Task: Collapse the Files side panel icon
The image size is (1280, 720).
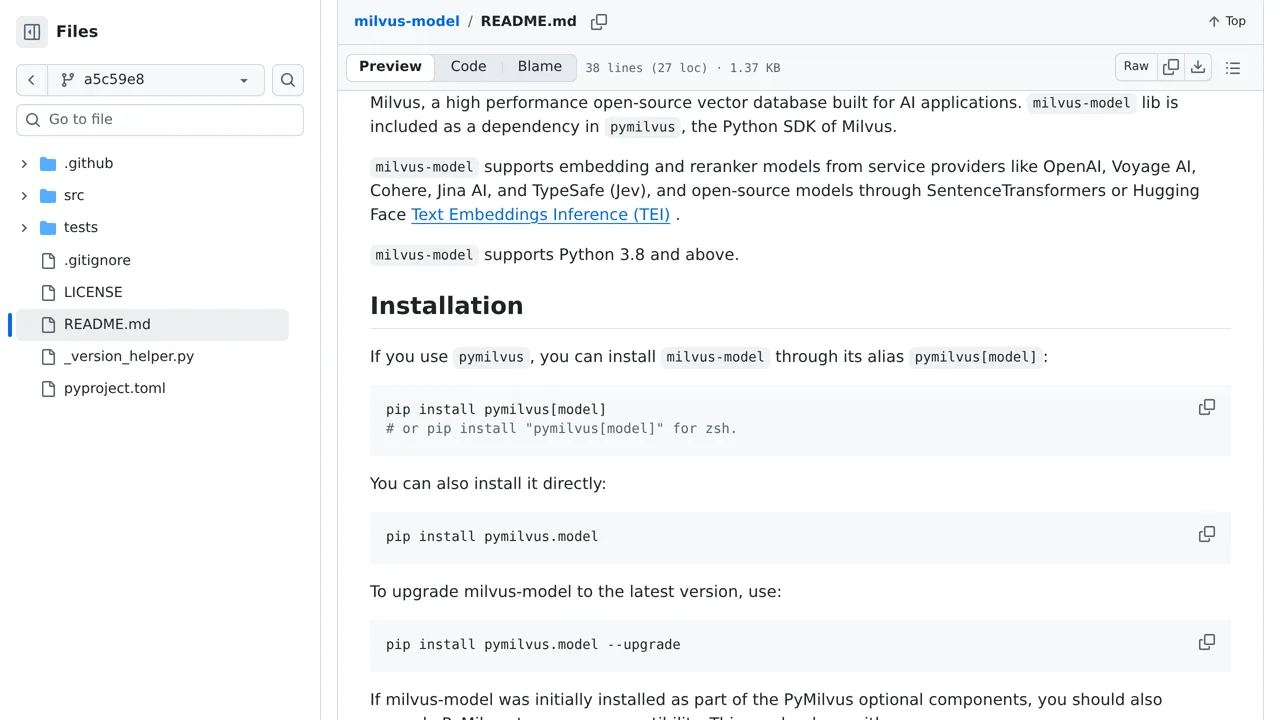Action: click(32, 32)
